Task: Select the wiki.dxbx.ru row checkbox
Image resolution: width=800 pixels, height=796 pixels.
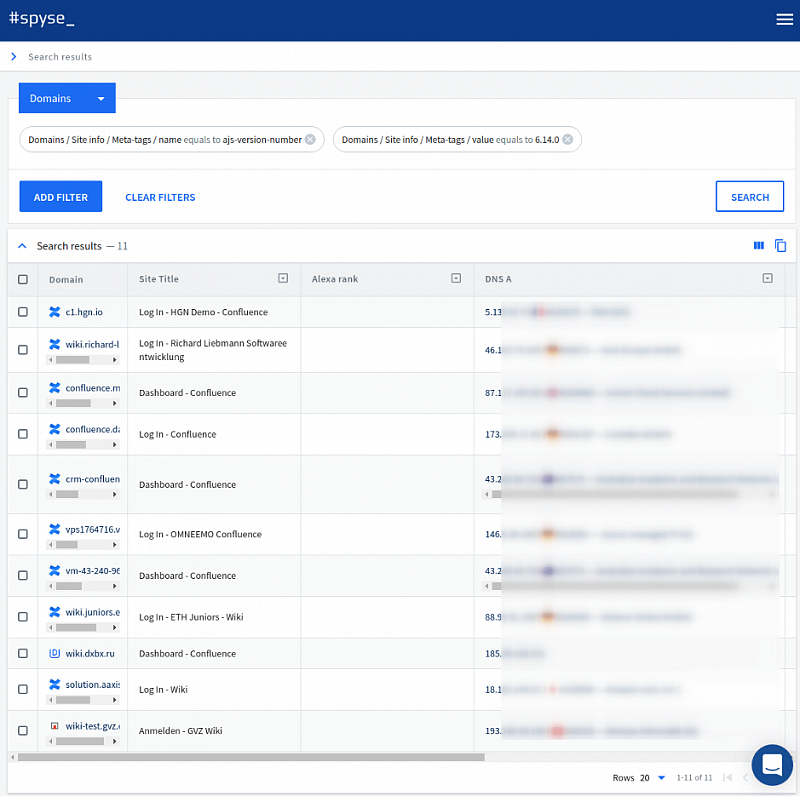Action: (x=23, y=653)
